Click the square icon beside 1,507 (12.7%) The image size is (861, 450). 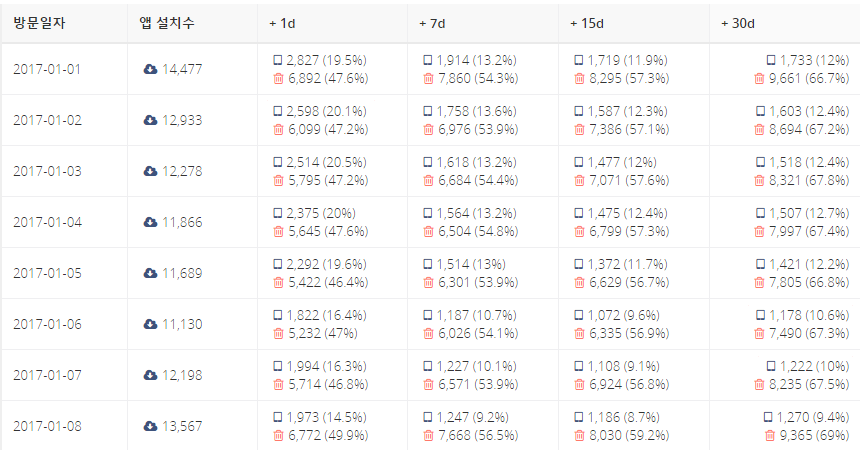(x=759, y=213)
